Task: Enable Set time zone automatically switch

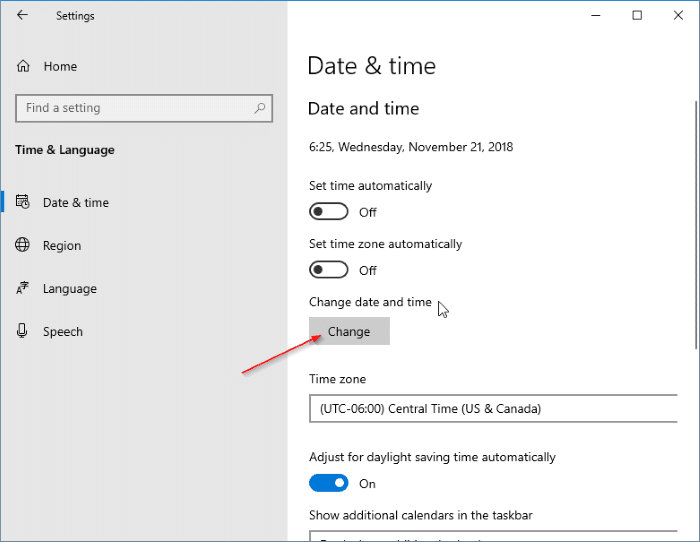Action: [329, 270]
